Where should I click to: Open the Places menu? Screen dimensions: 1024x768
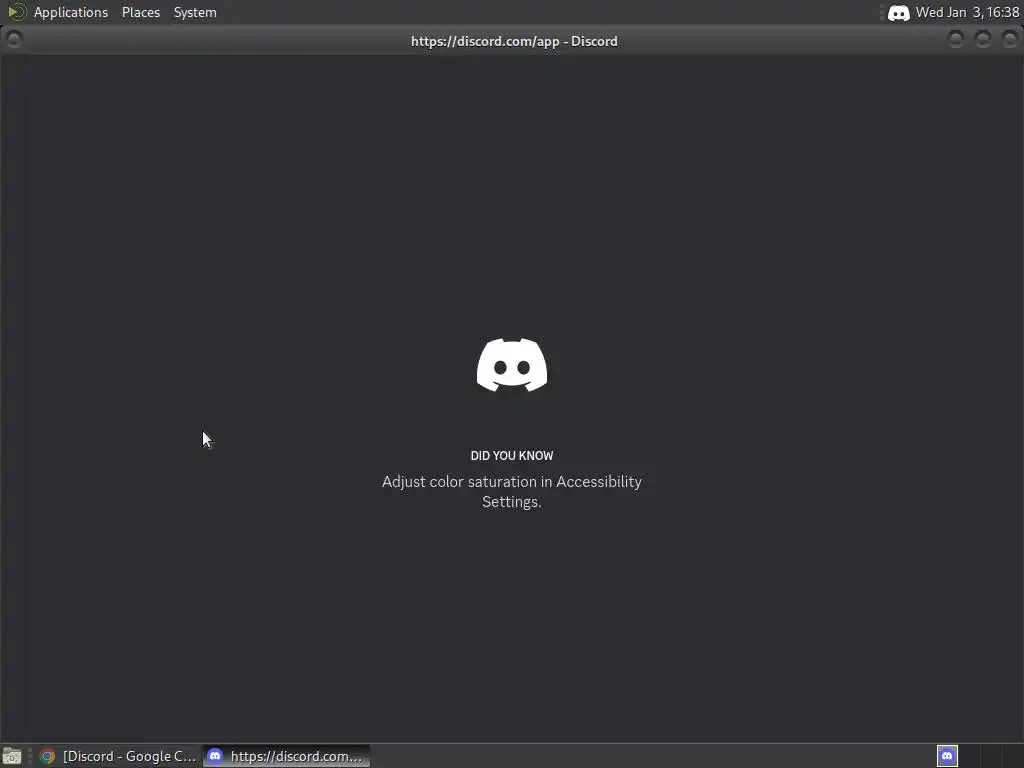[x=140, y=12]
